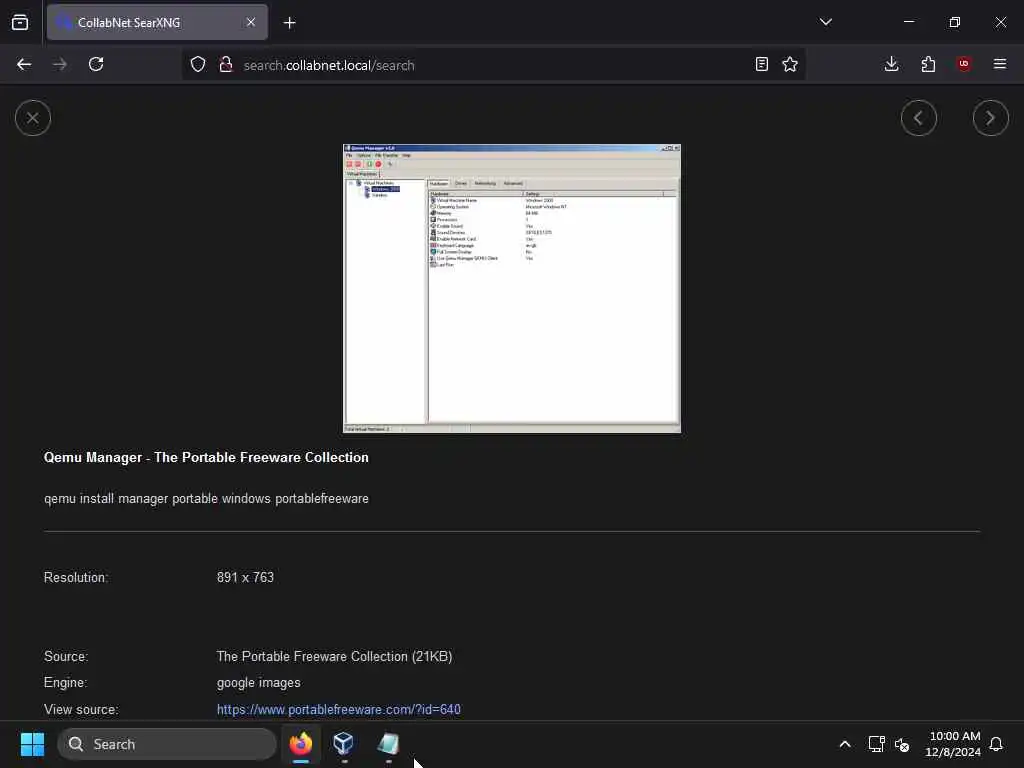Close the image detail overlay

pos(33,118)
